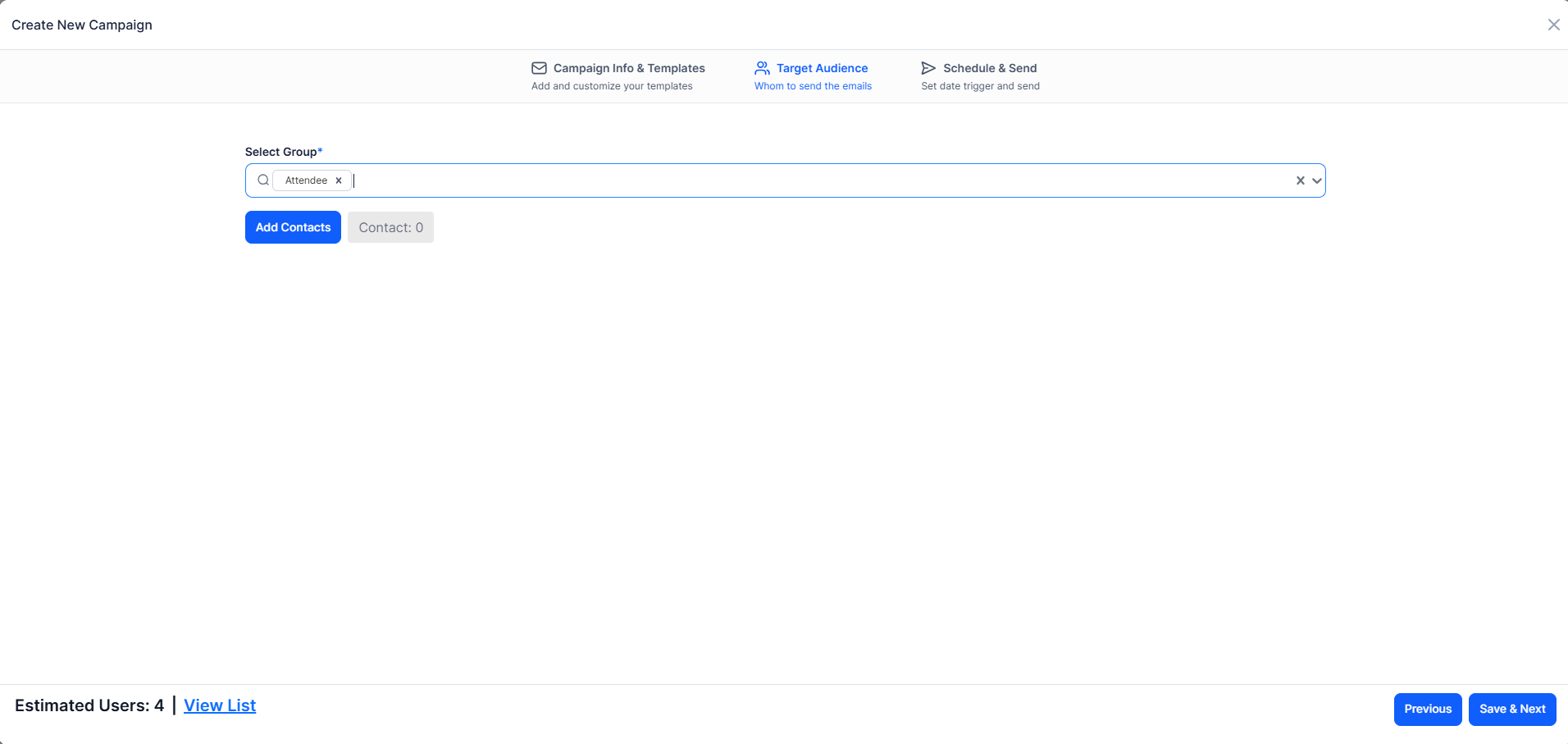Click the 'Create New Campaign' title

[x=82, y=25]
